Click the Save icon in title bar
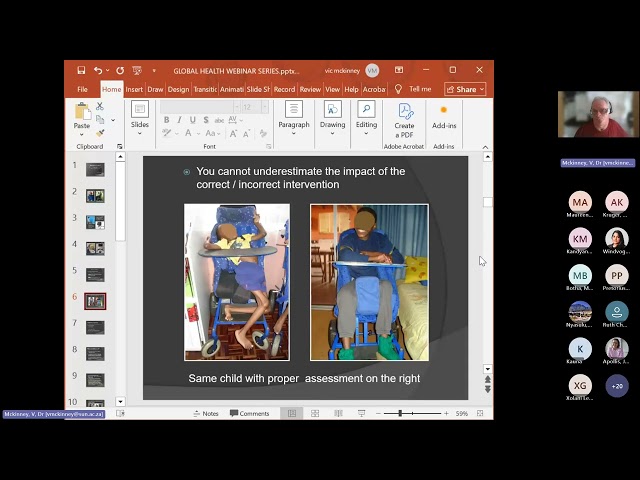 click(x=81, y=70)
